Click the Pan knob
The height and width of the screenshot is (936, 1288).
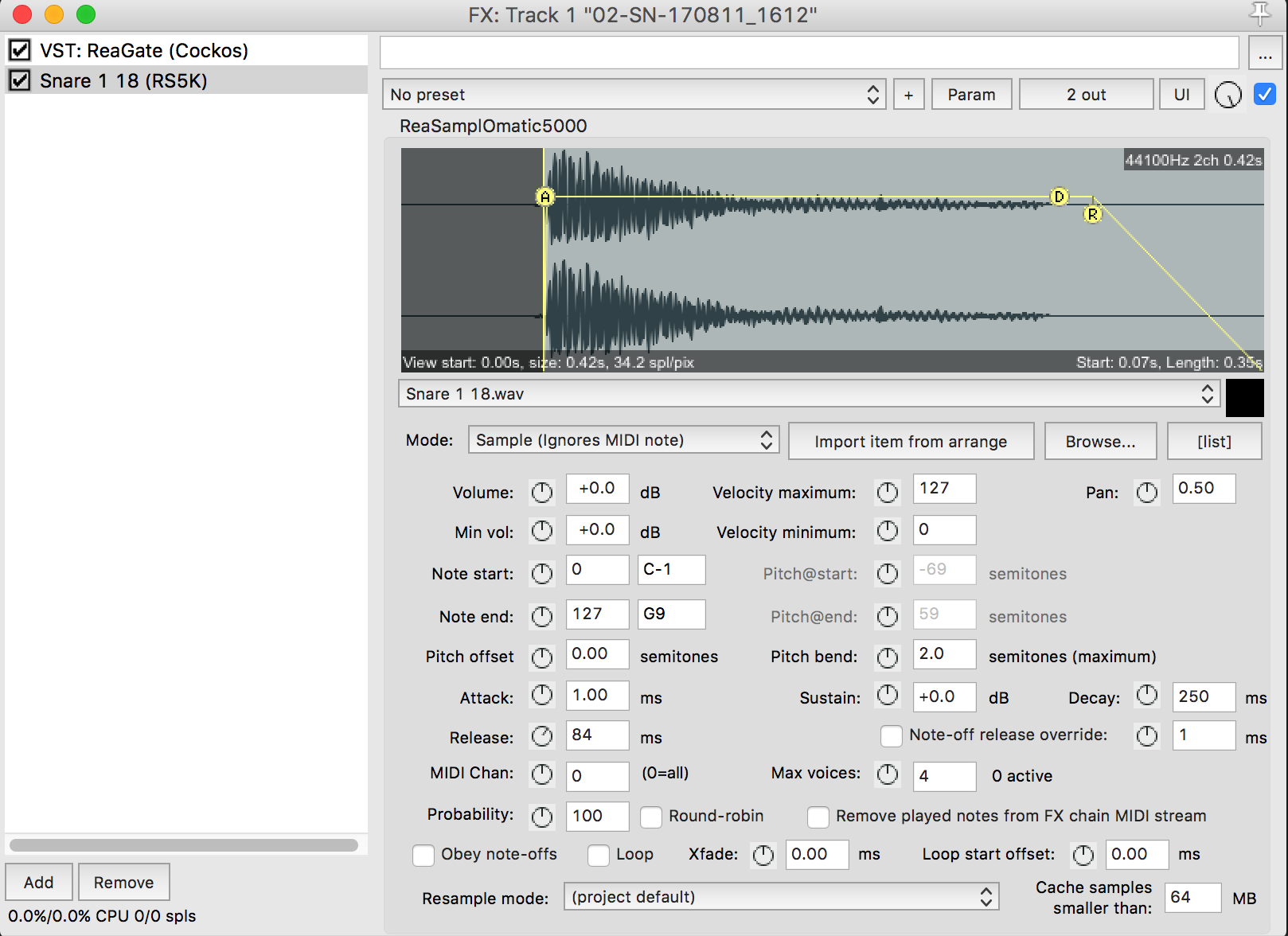[1146, 493]
